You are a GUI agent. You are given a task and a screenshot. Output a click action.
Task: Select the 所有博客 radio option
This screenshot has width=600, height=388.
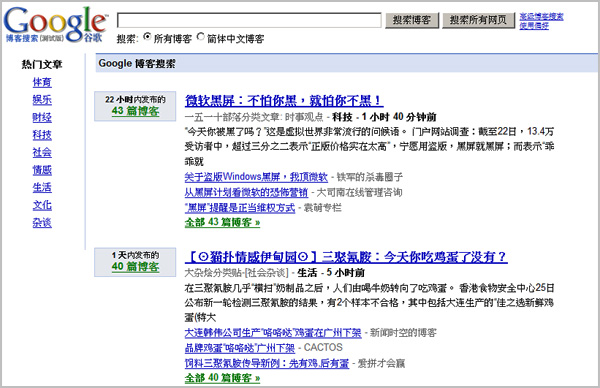[147, 37]
